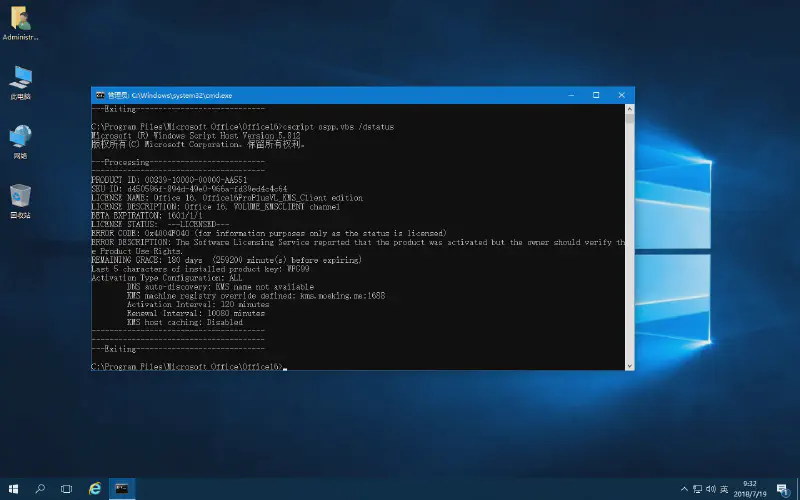Toggle the input method language indicator
Image resolution: width=800 pixels, height=500 pixels.
coord(723,488)
